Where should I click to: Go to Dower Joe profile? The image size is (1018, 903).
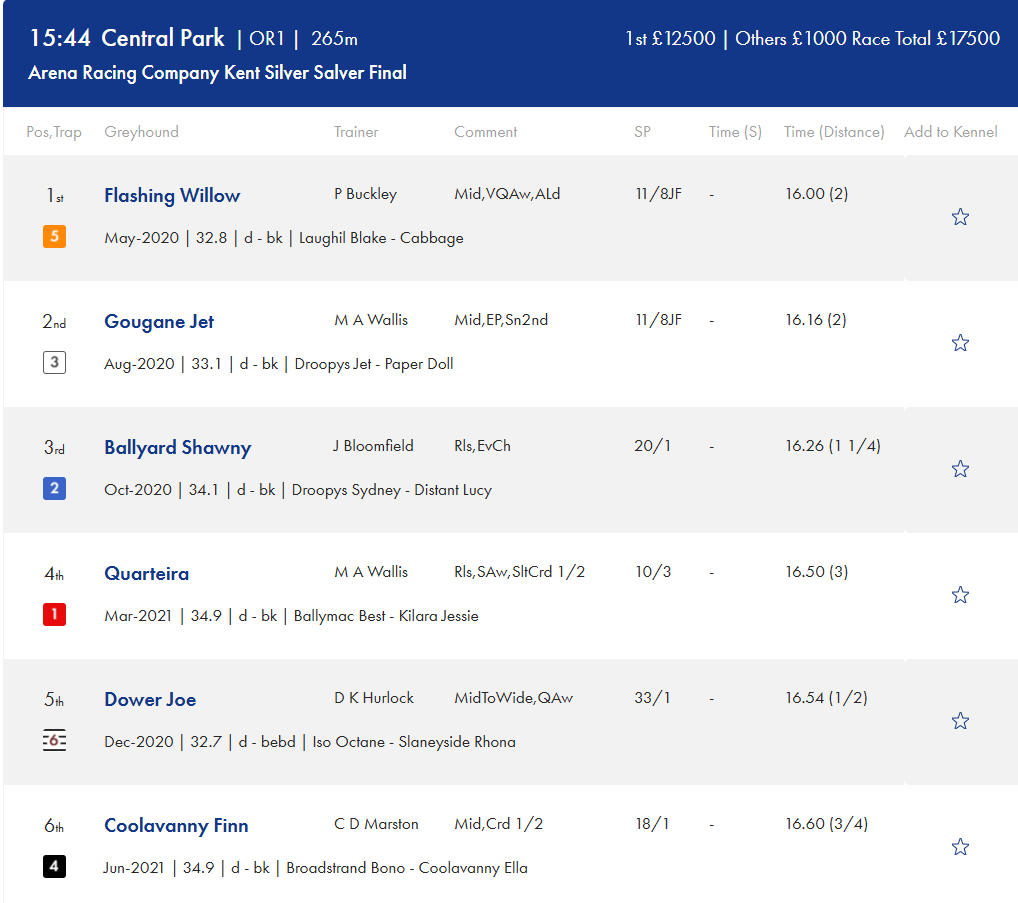pos(150,699)
